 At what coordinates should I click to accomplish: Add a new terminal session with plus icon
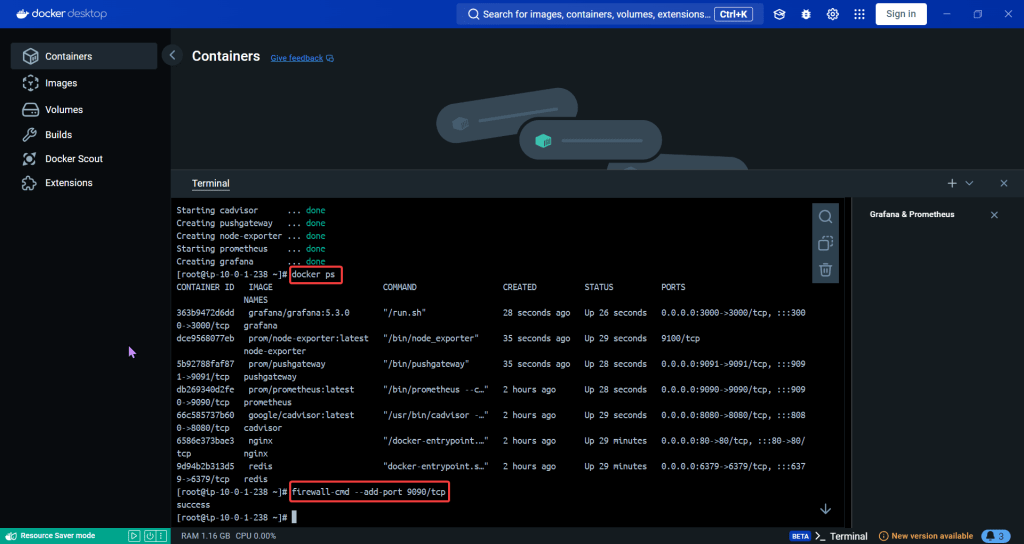(952, 184)
